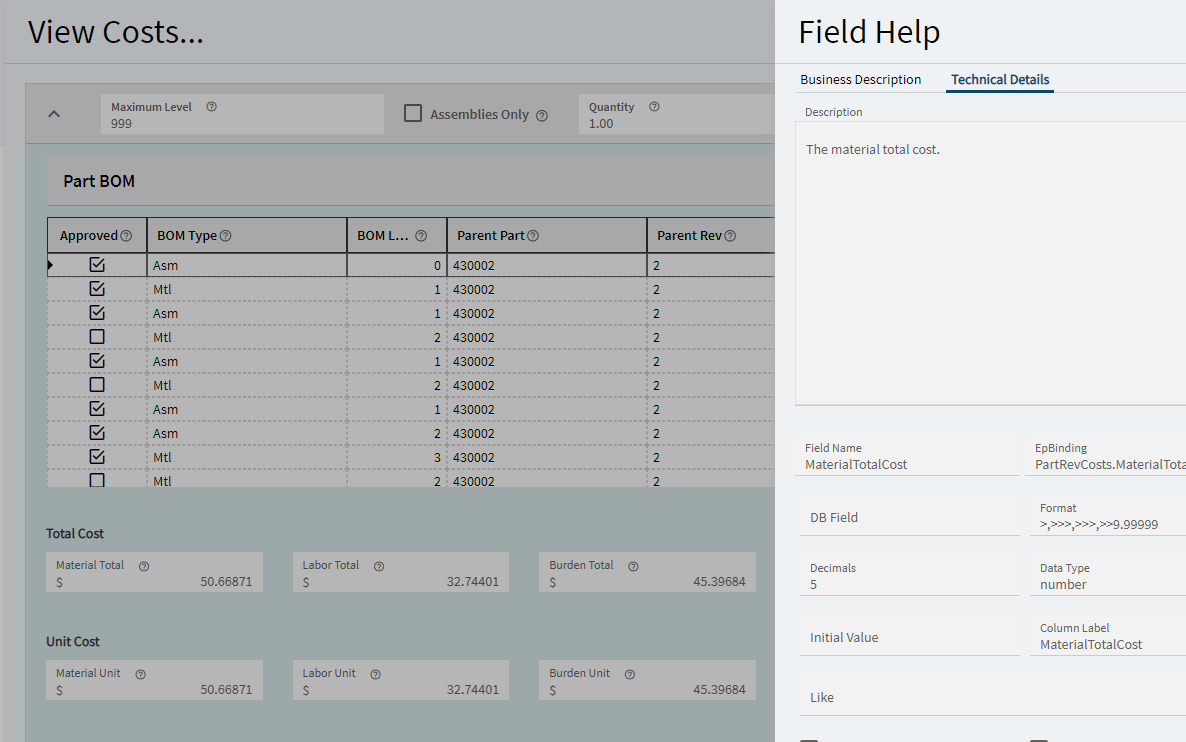
Task: Open help icon next to Assemblies Only
Action: pyautogui.click(x=542, y=116)
